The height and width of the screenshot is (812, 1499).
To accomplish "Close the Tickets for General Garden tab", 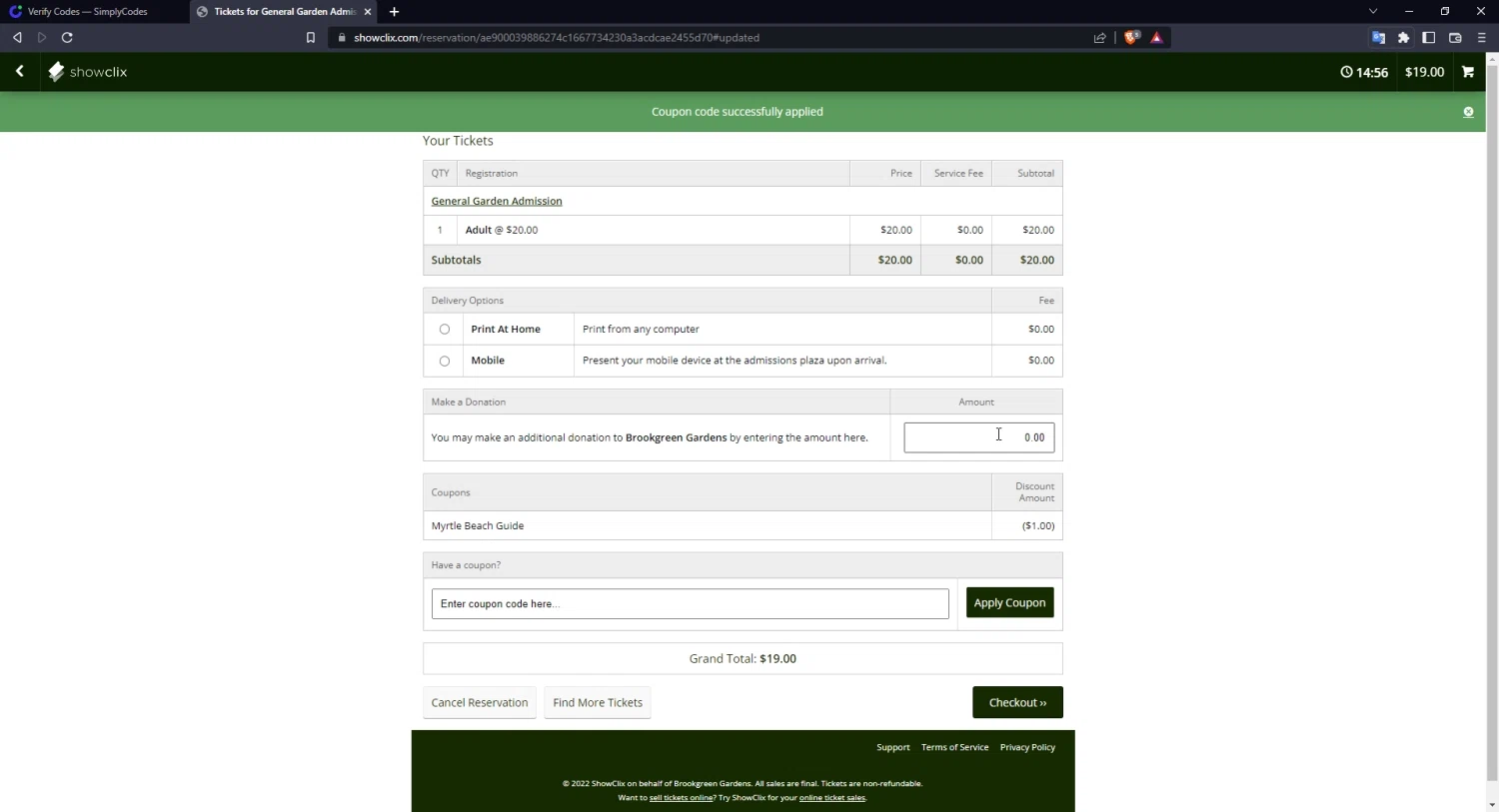I will (368, 12).
